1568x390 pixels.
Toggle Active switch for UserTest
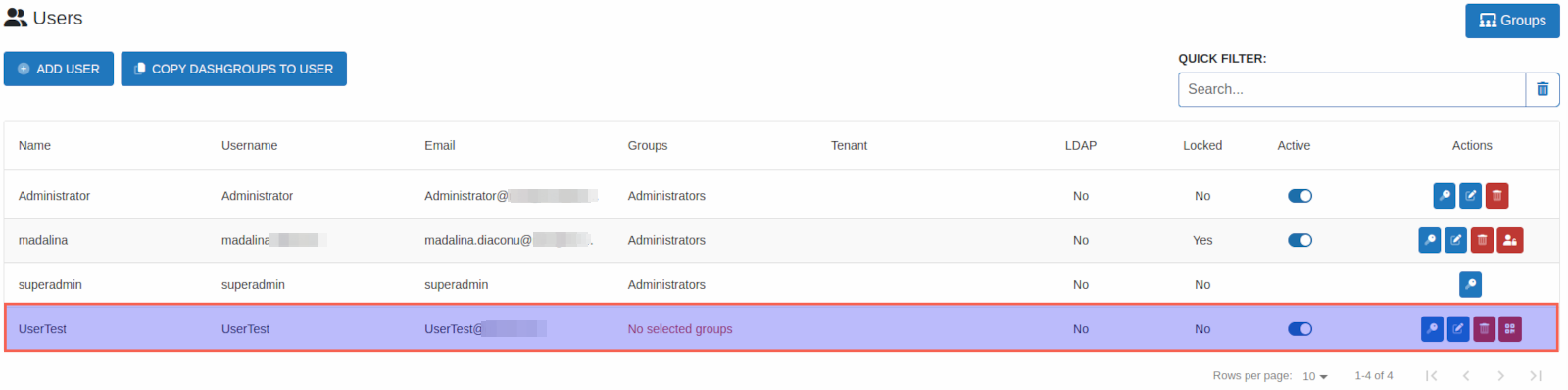[1299, 329]
